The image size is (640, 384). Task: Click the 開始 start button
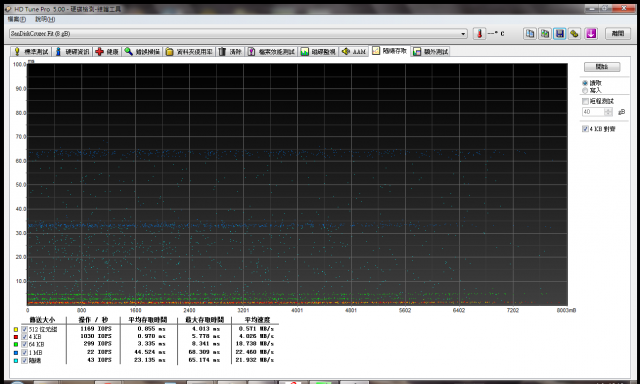(602, 67)
